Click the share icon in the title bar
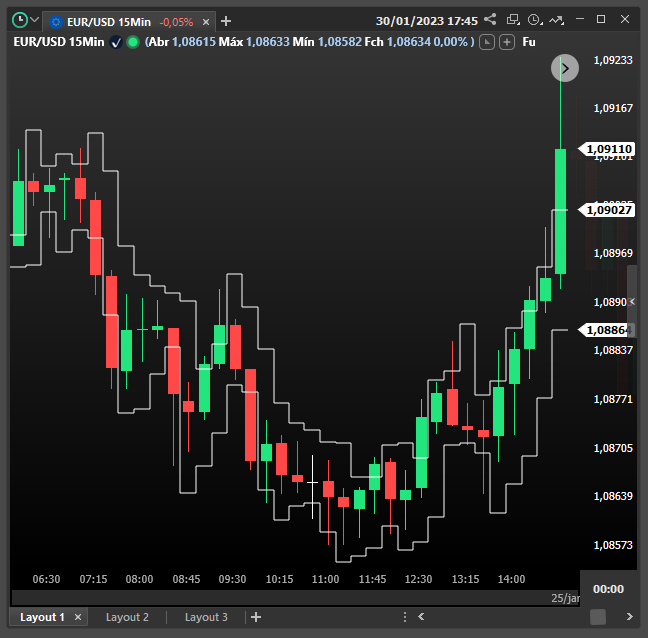The image size is (648, 638). (x=490, y=19)
